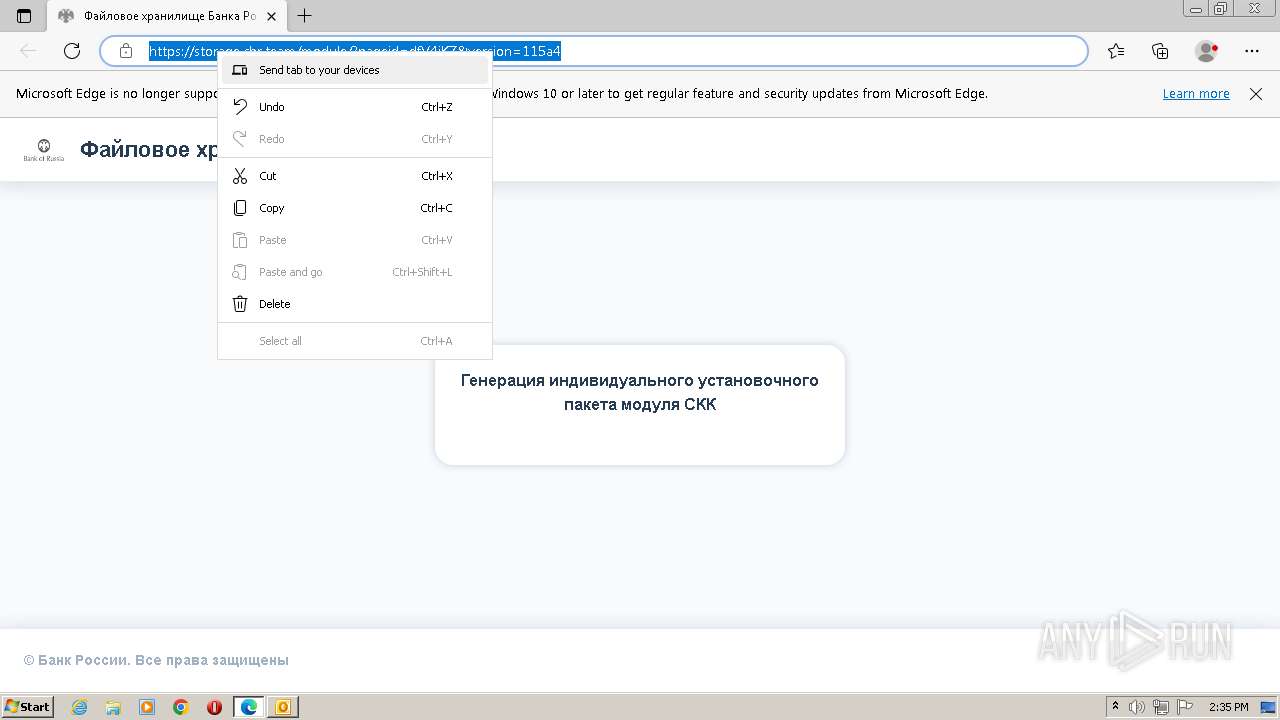Open a new tab with plus button
The width and height of the screenshot is (1280, 720).
pos(305,16)
